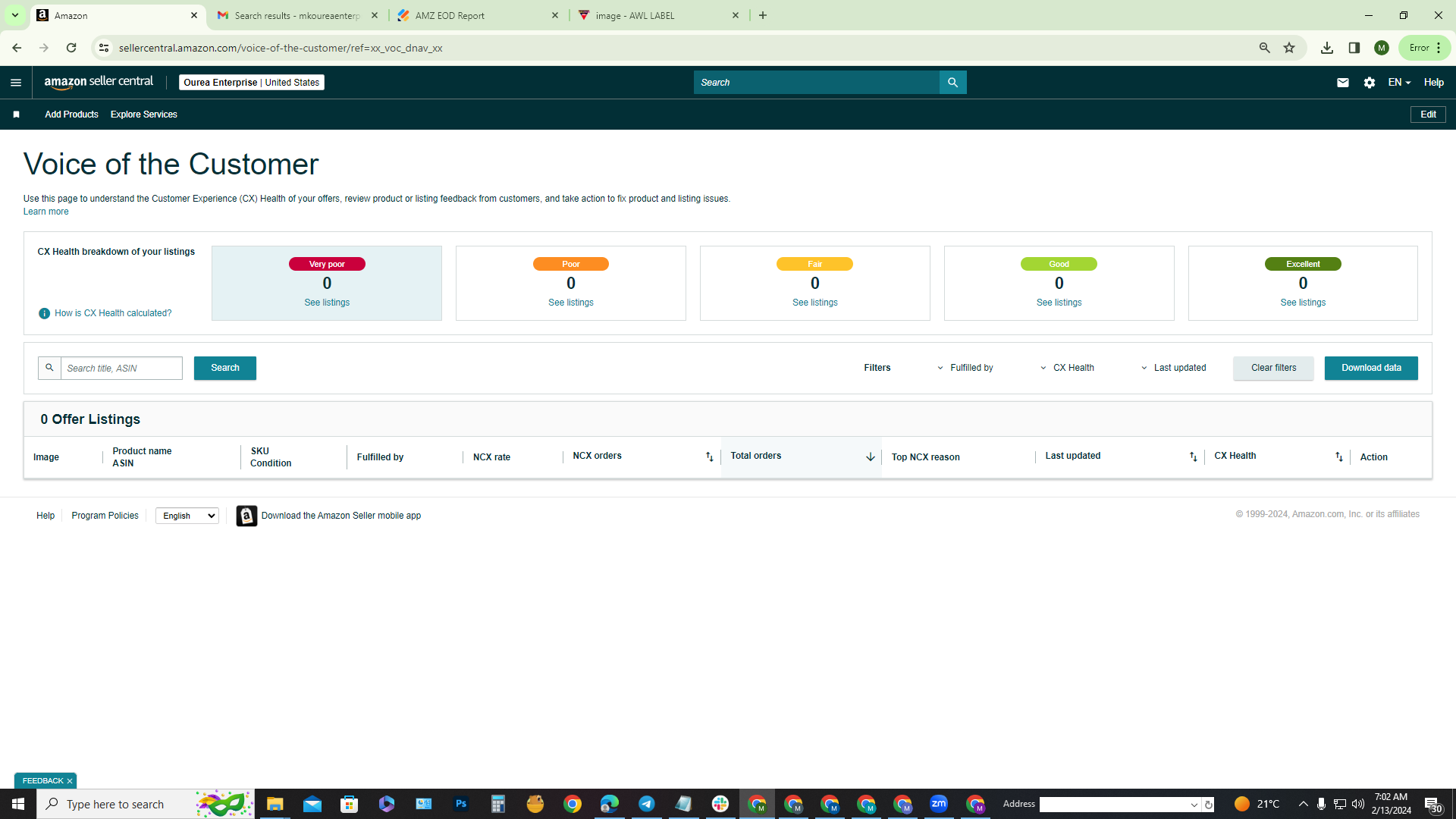Click the header search magnifier button
This screenshot has width=1456, height=819.
[952, 83]
